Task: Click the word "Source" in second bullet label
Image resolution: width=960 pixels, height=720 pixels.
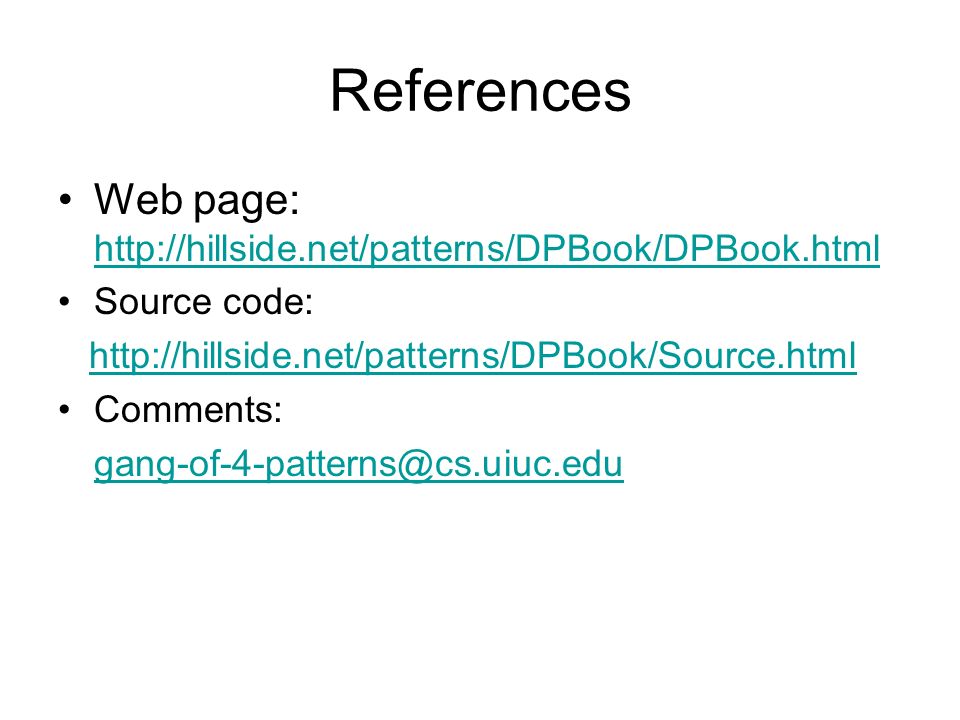Action: (153, 301)
